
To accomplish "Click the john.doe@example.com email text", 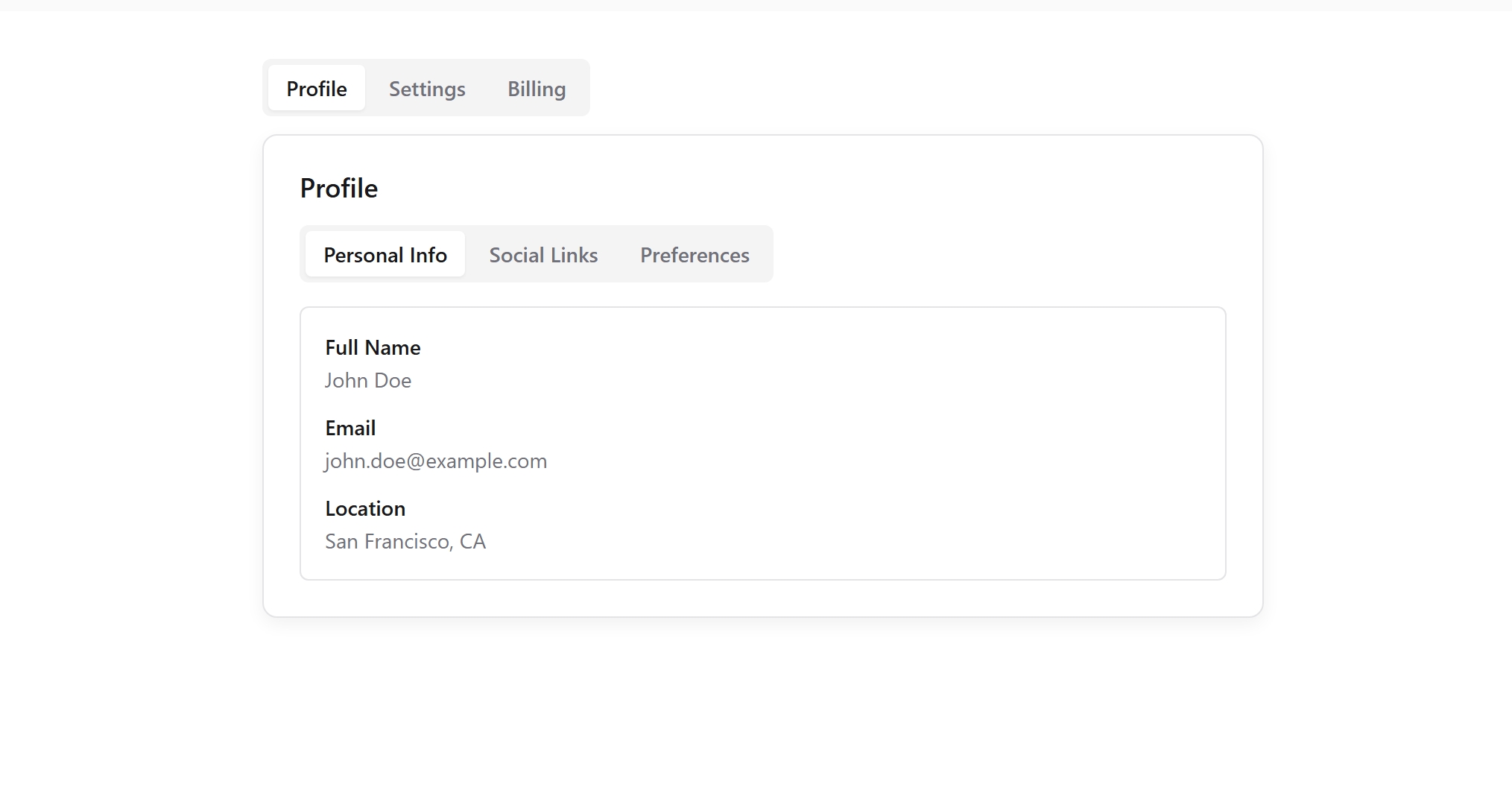I will click(x=436, y=461).
